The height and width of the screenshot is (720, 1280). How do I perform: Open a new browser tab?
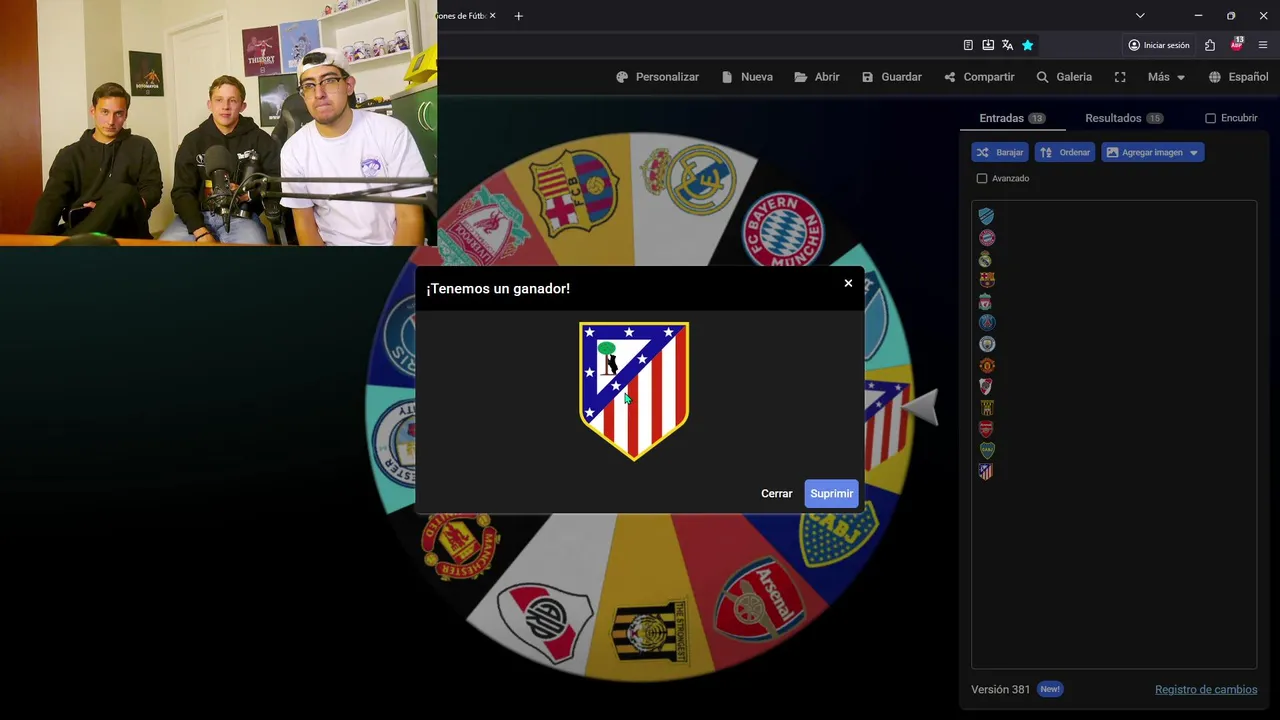[x=518, y=16]
